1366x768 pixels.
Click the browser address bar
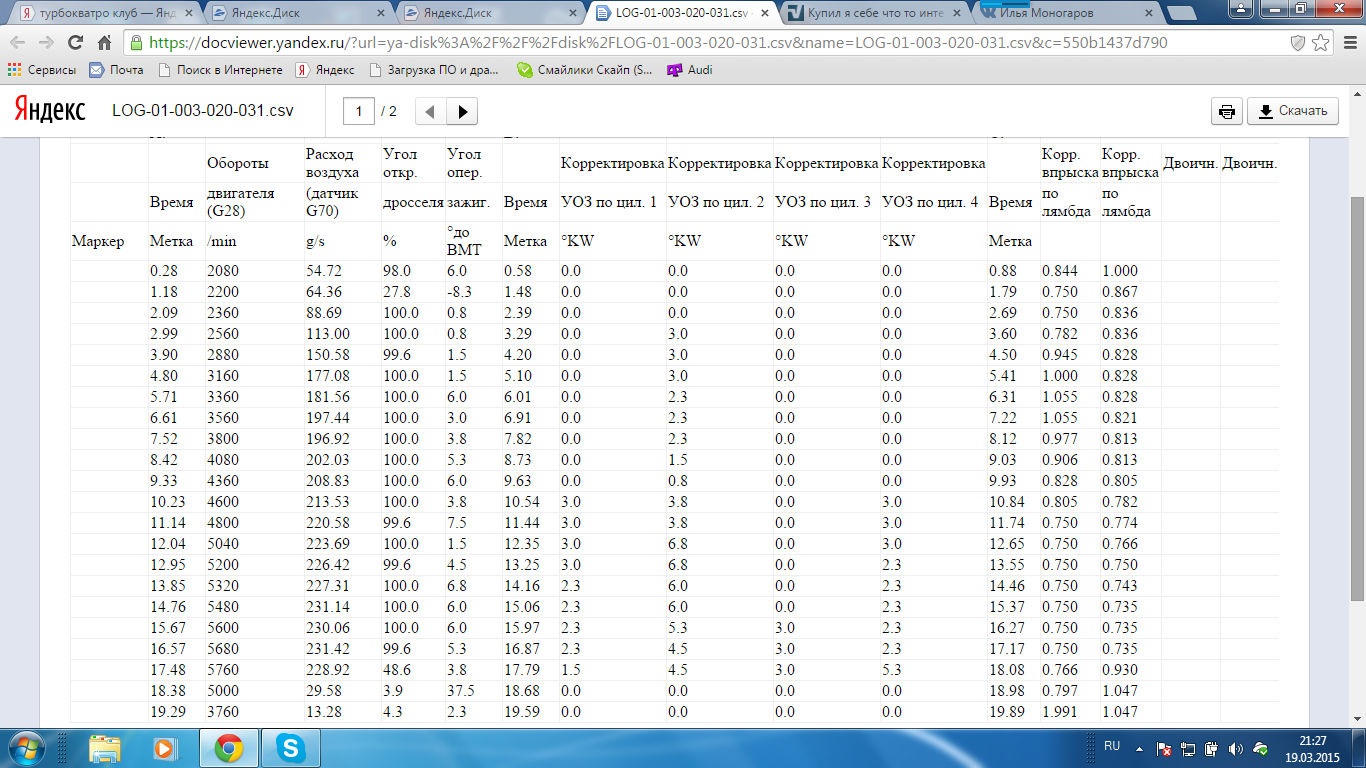(x=700, y=43)
